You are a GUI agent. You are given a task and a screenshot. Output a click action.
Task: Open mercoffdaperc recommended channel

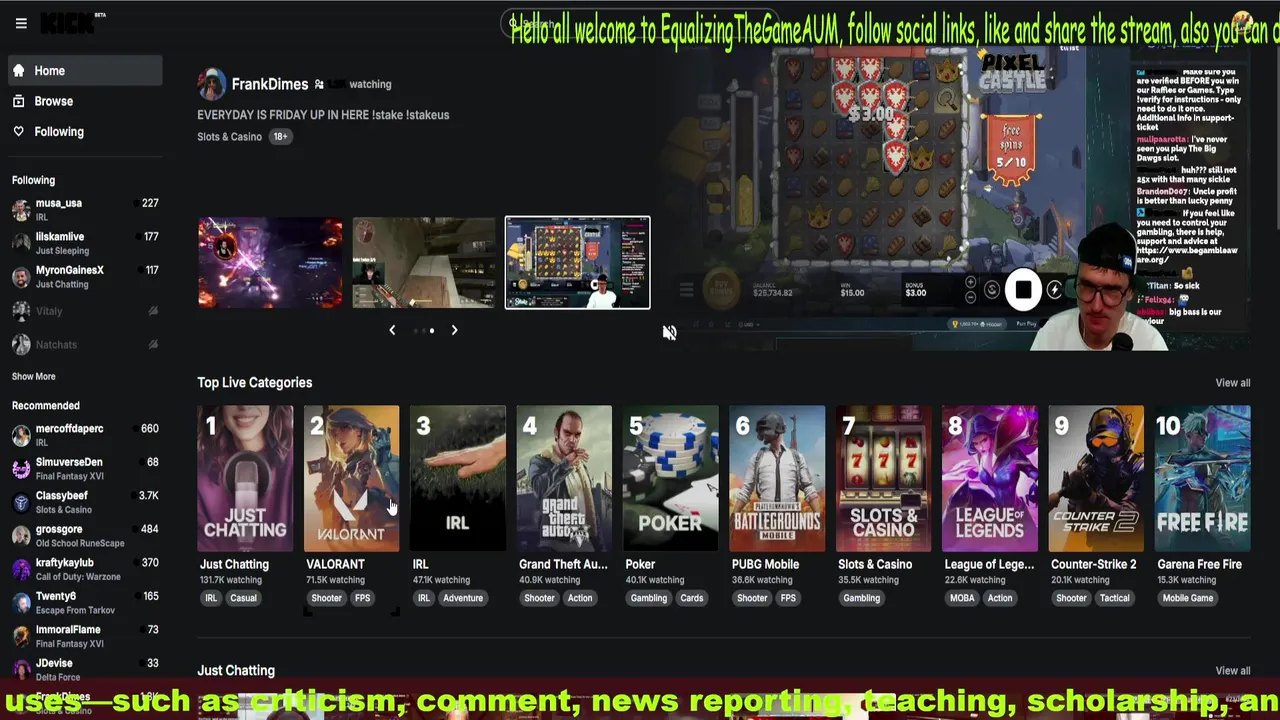tap(84, 434)
